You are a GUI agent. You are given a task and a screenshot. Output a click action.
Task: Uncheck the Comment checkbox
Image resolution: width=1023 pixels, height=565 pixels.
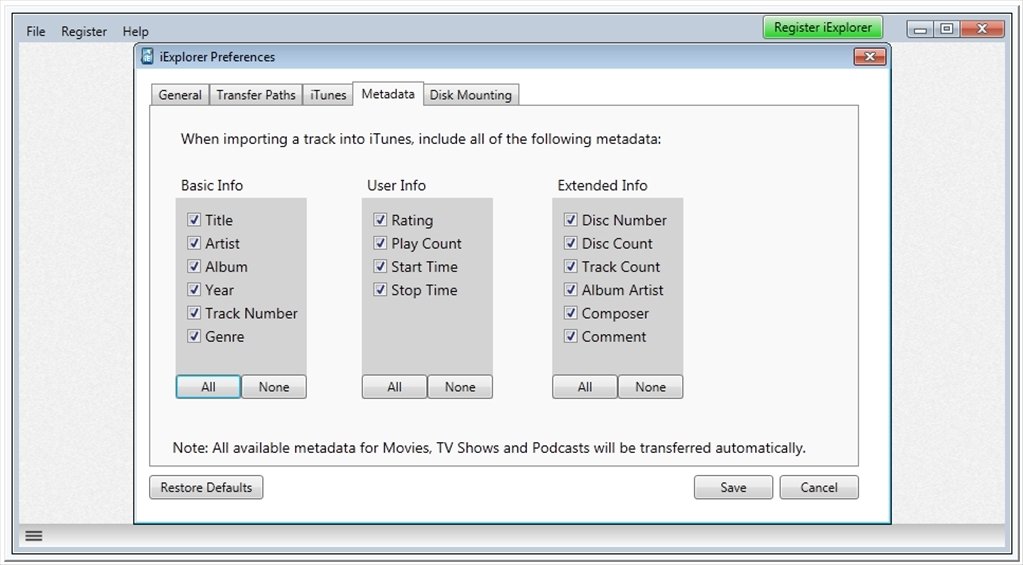570,337
